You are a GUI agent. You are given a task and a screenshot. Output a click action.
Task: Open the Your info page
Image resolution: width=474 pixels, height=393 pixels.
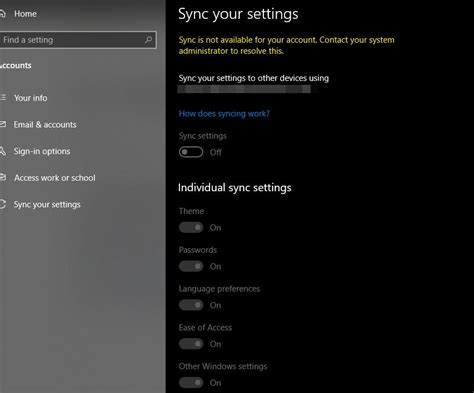(x=31, y=98)
